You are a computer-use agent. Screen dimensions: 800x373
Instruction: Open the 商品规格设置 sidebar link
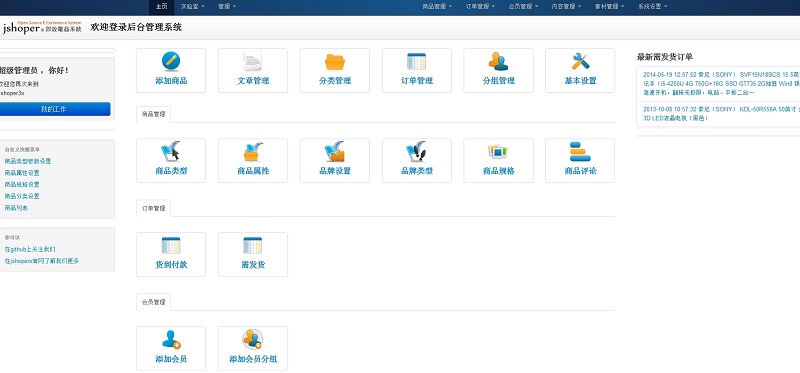pos(21,185)
